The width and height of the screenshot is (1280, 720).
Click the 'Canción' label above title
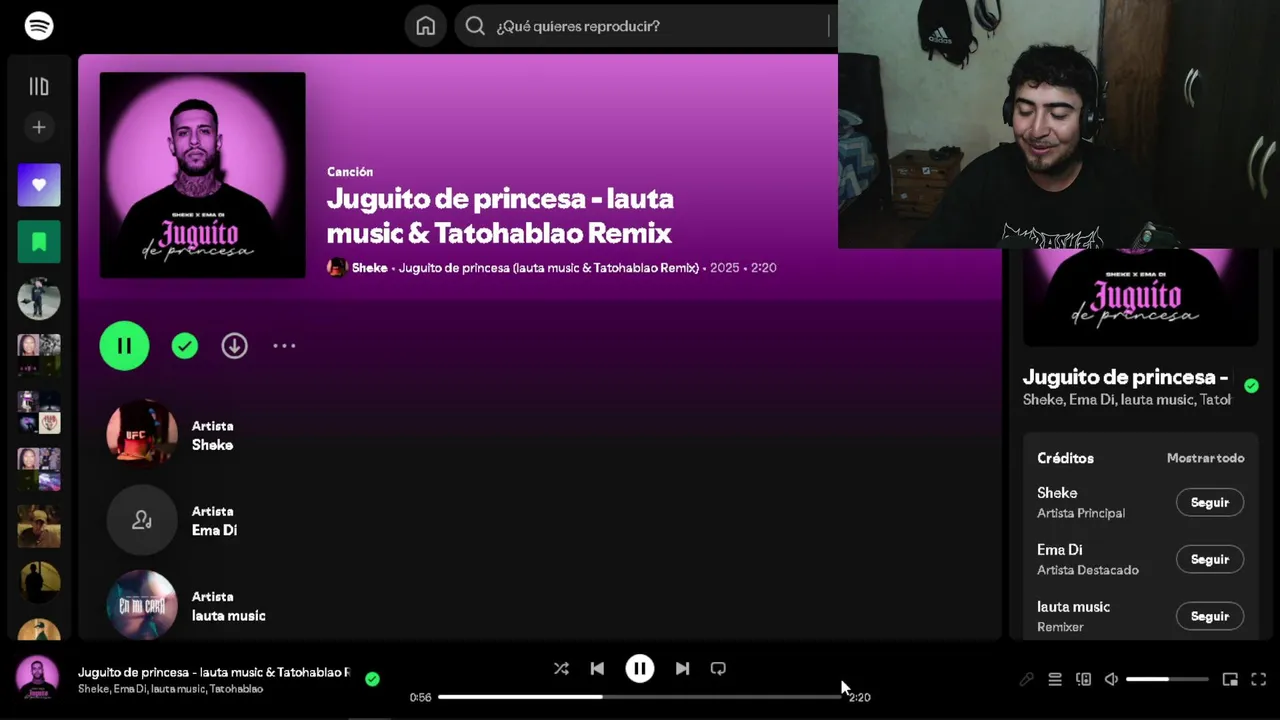350,172
